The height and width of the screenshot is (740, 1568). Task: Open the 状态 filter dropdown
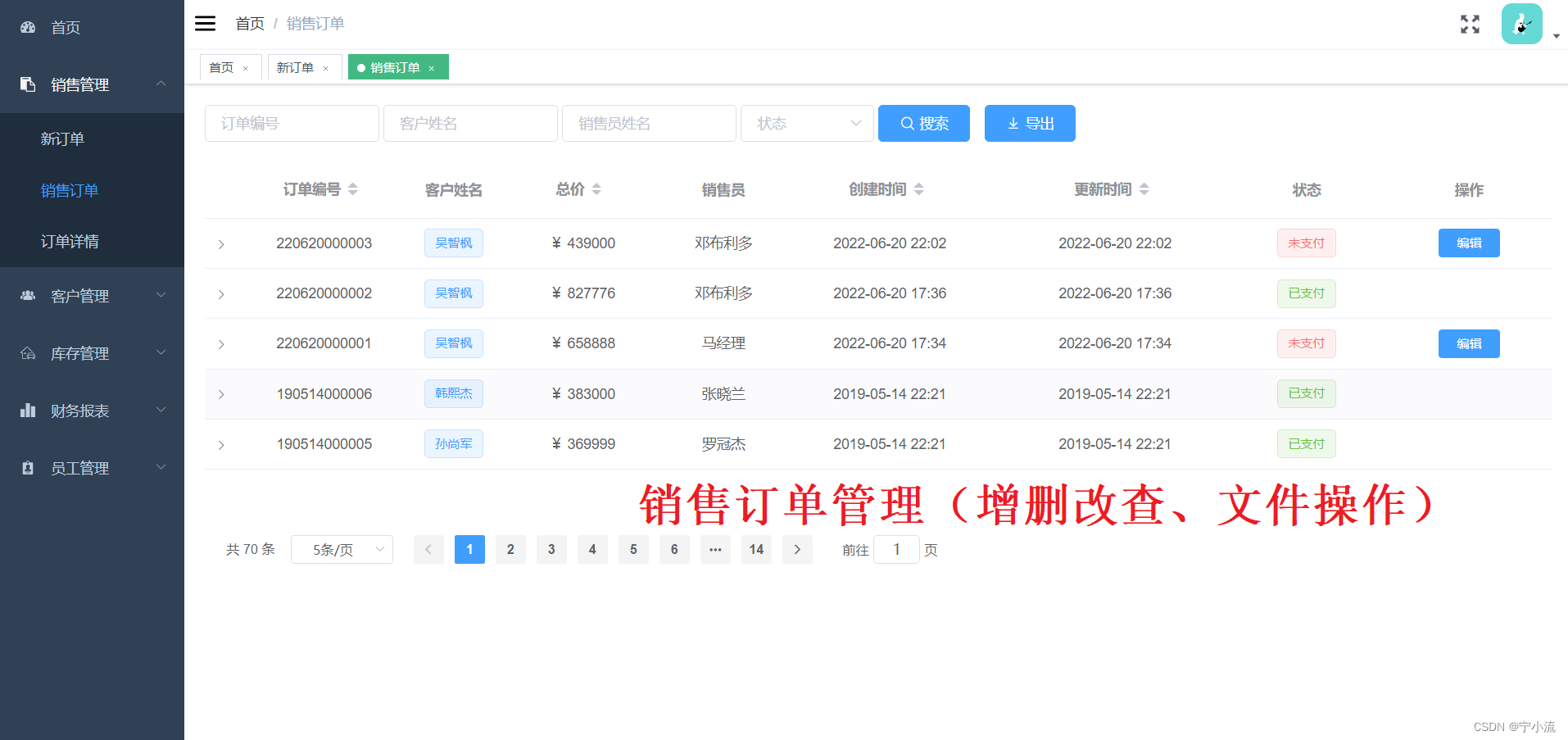[x=807, y=123]
